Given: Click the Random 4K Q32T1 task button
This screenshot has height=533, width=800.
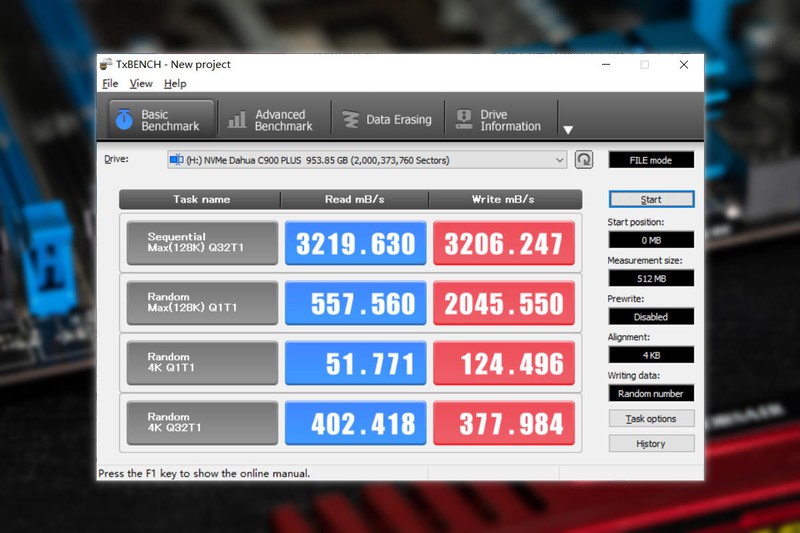Looking at the screenshot, I should (x=202, y=423).
